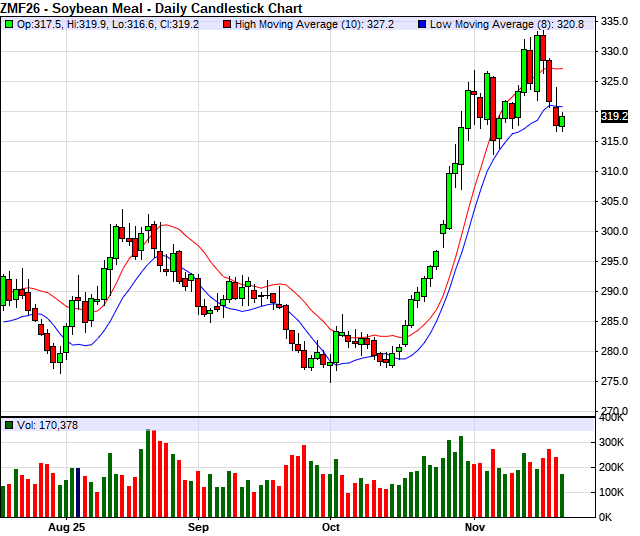The width and height of the screenshot is (640, 536).
Task: Click the last green volume bar
Action: tap(562, 495)
